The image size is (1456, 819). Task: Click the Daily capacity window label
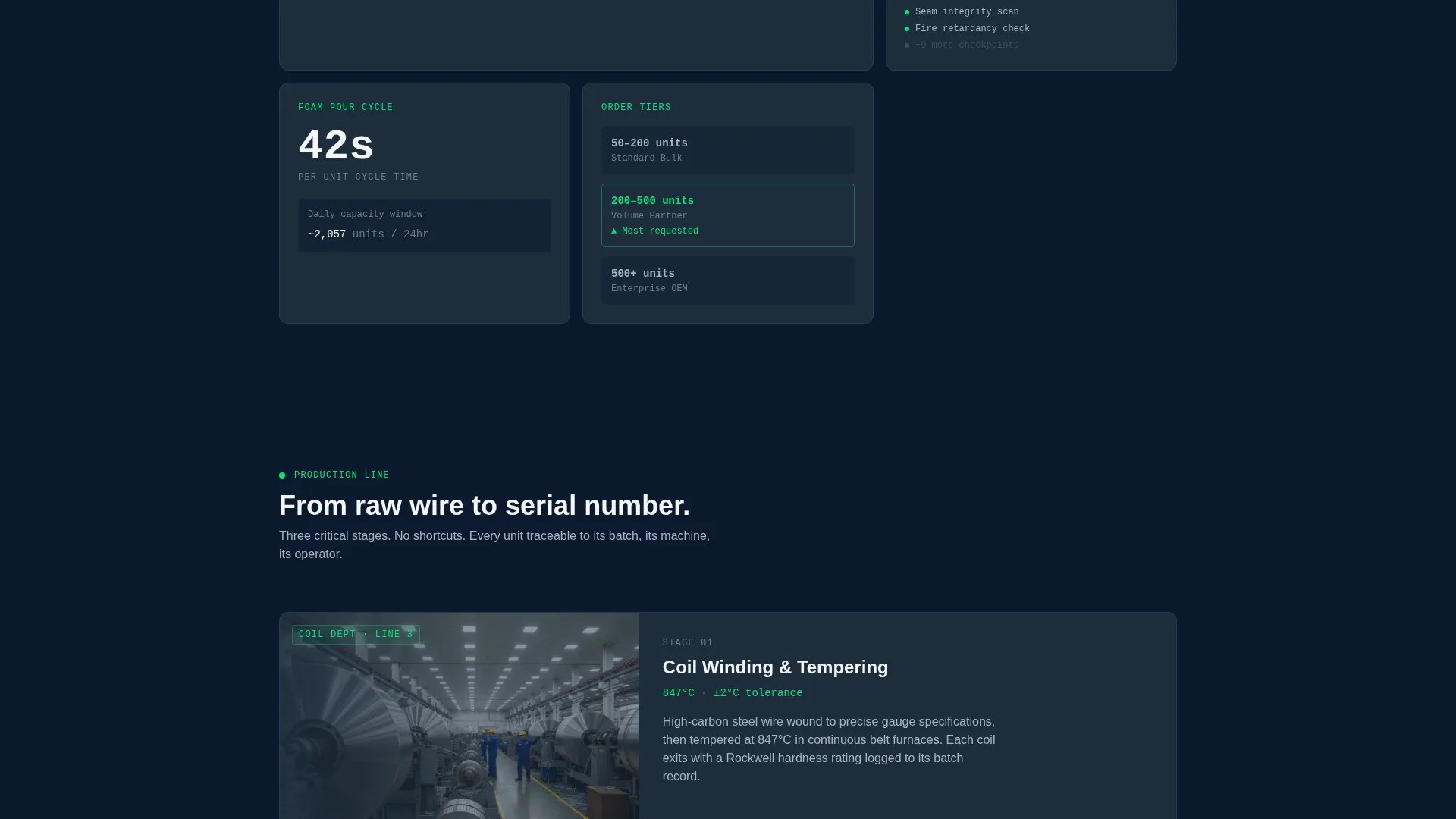point(366,215)
